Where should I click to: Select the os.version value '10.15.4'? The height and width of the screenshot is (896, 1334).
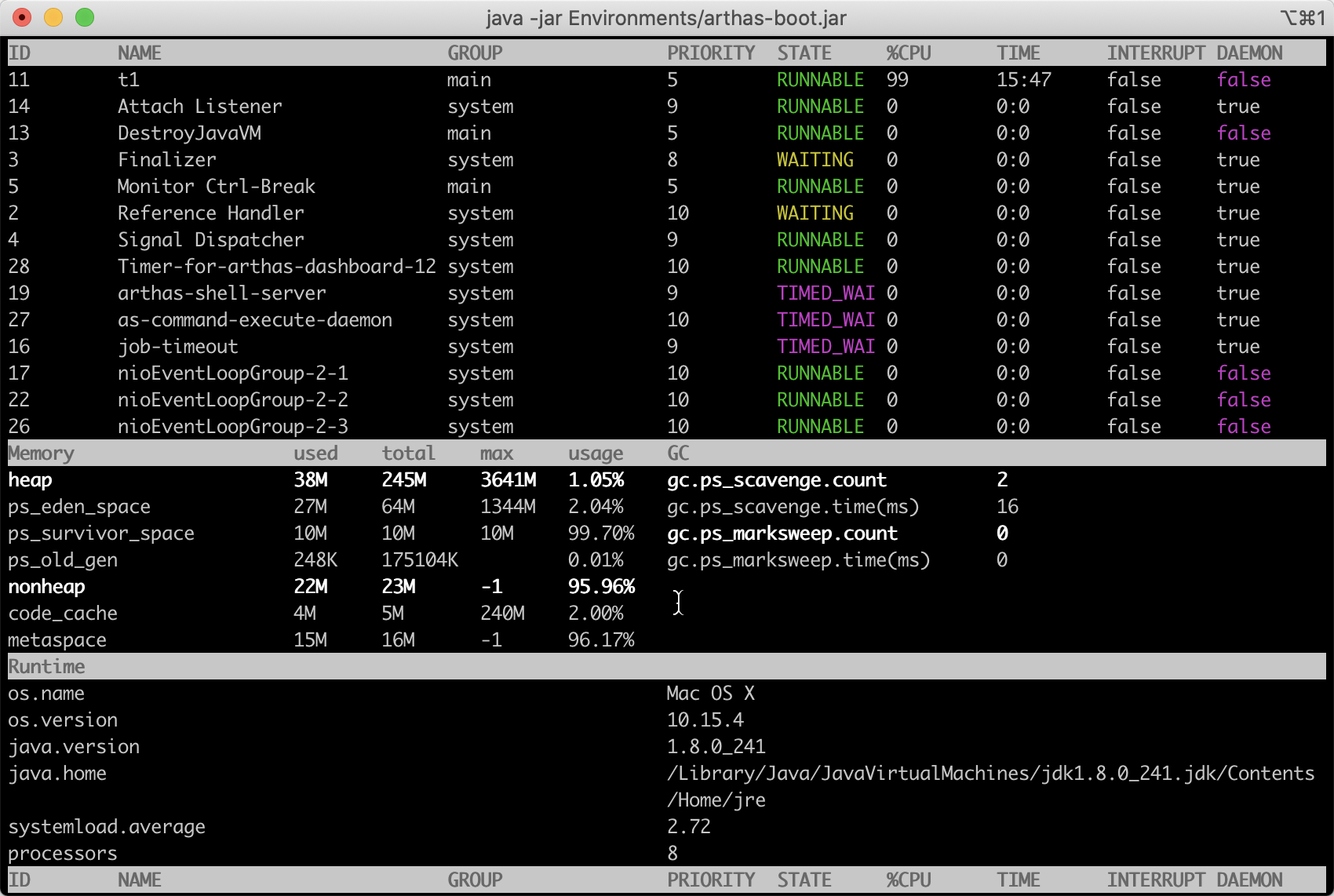[x=705, y=720]
